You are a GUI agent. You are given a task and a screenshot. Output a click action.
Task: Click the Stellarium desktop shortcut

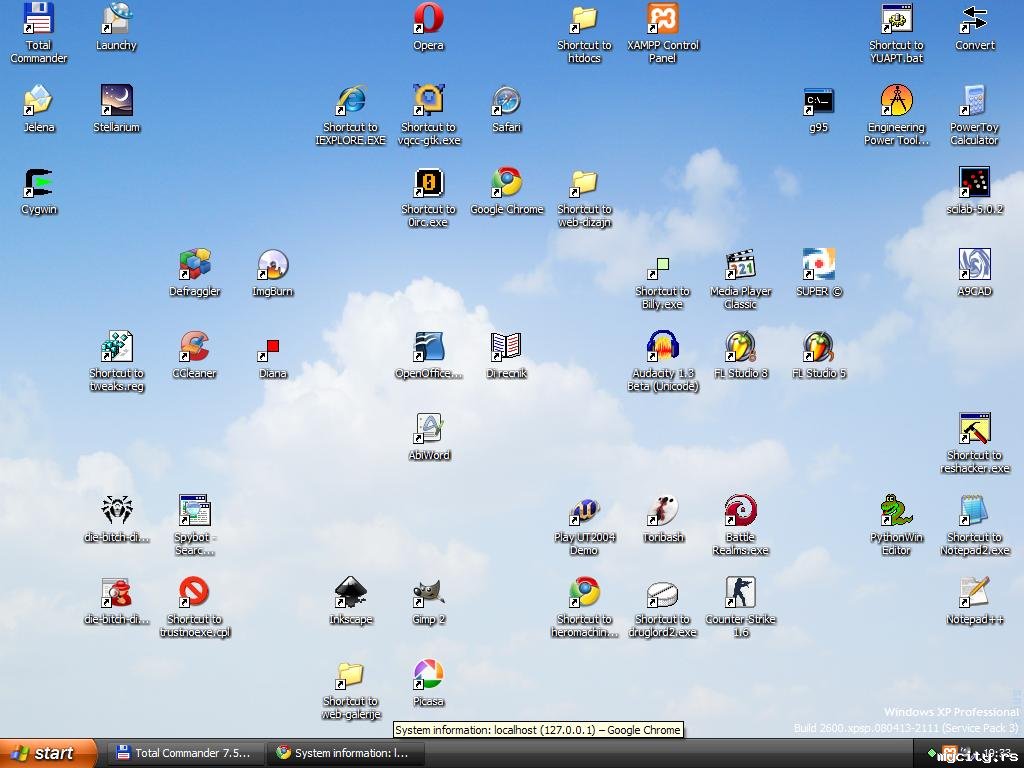(x=116, y=101)
